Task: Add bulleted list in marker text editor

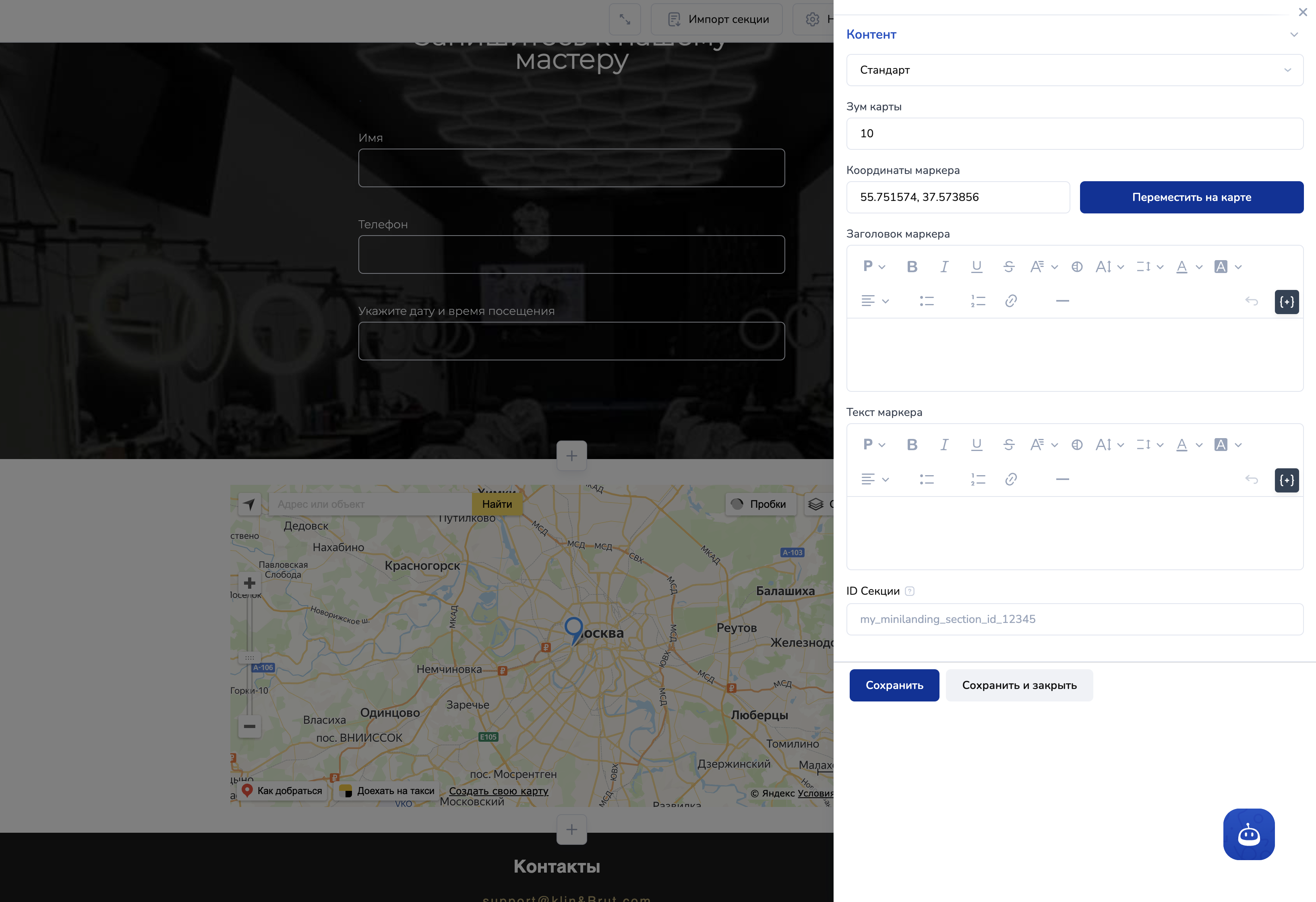Action: [x=927, y=480]
